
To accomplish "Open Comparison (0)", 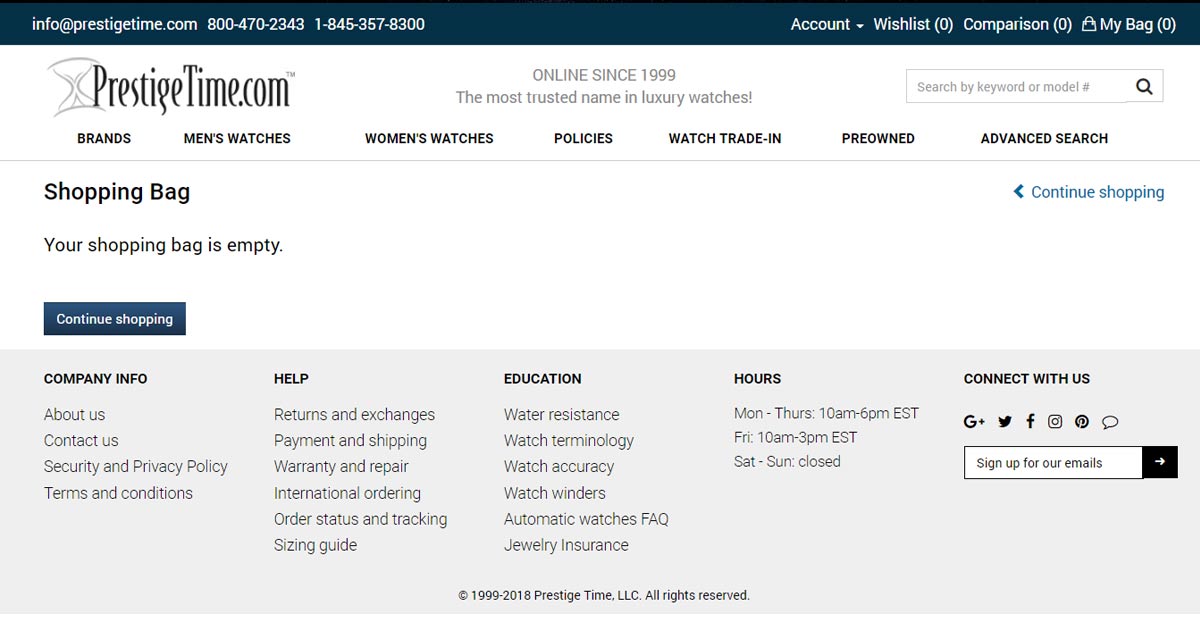I will [x=1017, y=24].
